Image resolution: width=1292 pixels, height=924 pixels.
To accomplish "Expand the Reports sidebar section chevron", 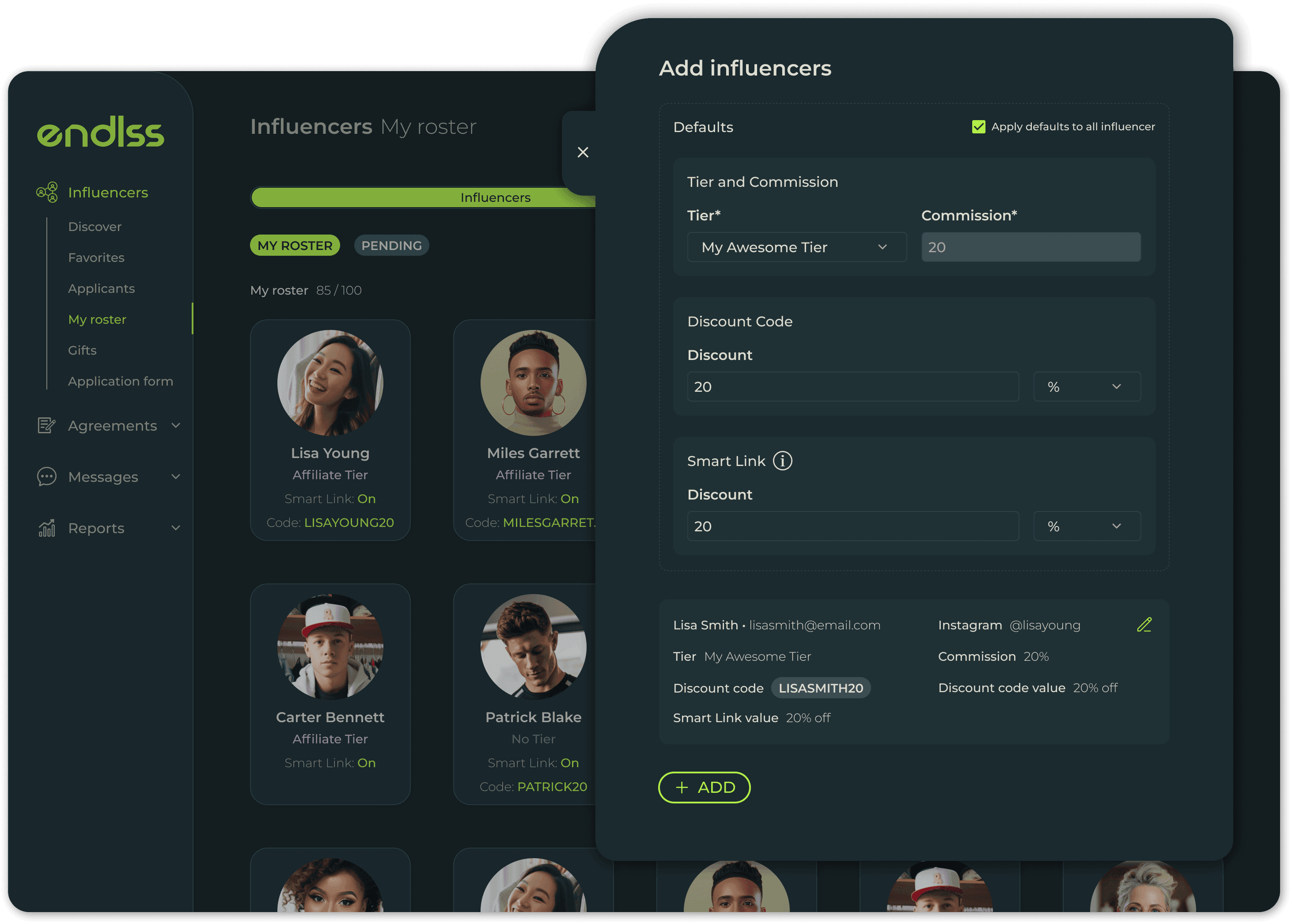I will (x=176, y=528).
